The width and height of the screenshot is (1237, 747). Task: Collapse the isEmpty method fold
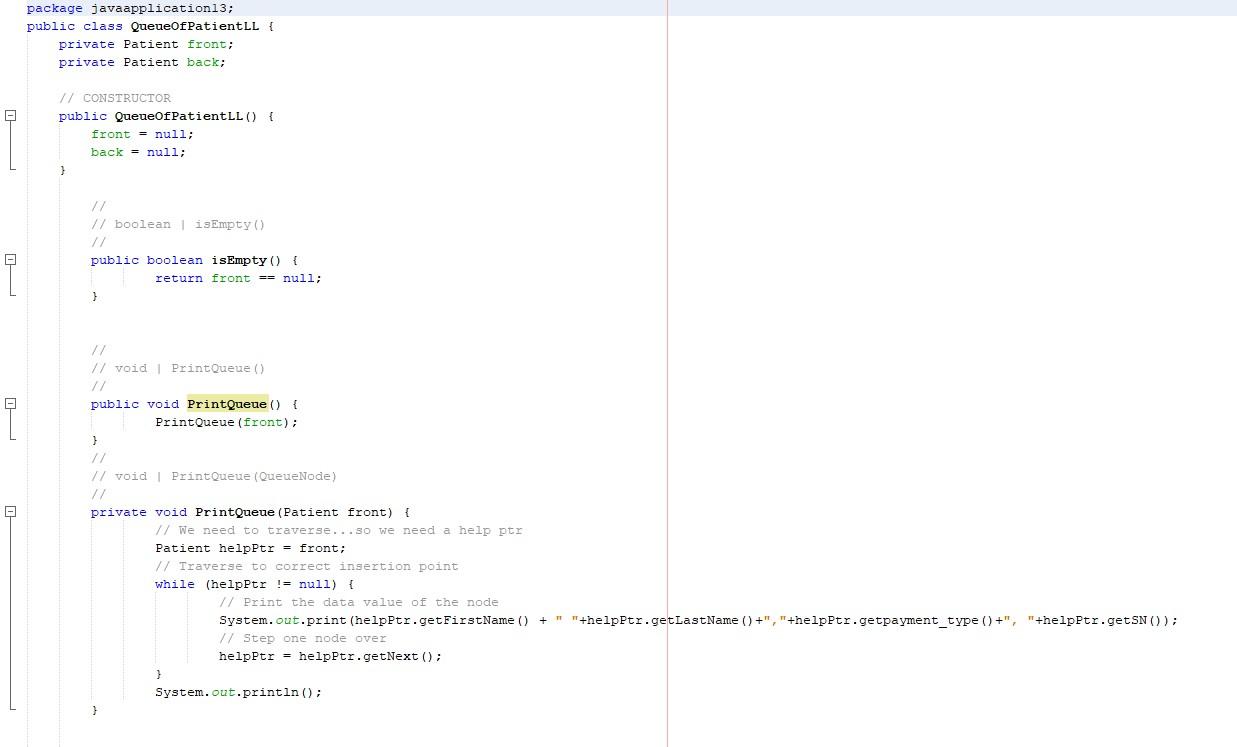[x=10, y=259]
